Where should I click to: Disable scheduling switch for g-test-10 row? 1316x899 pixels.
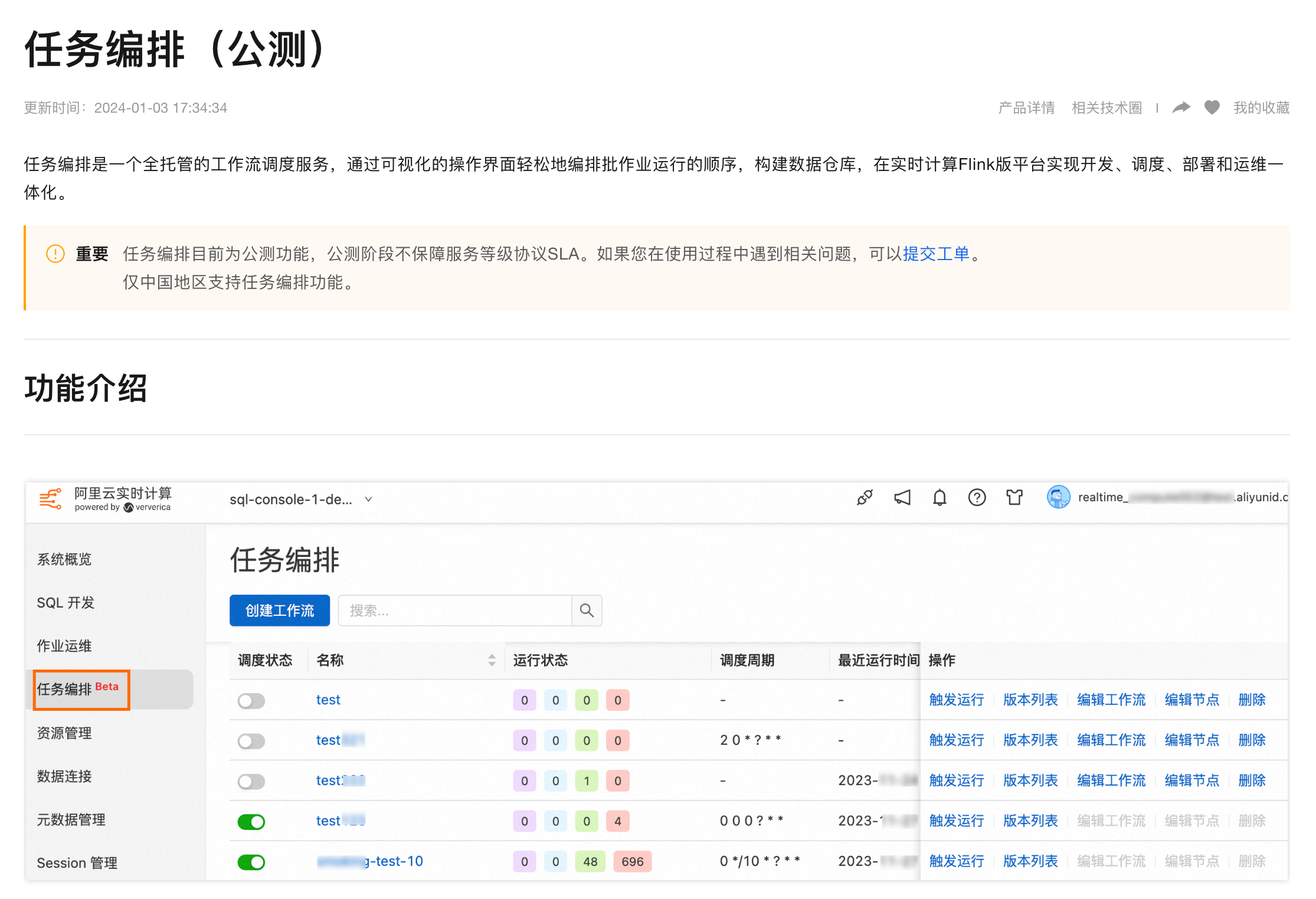[251, 862]
